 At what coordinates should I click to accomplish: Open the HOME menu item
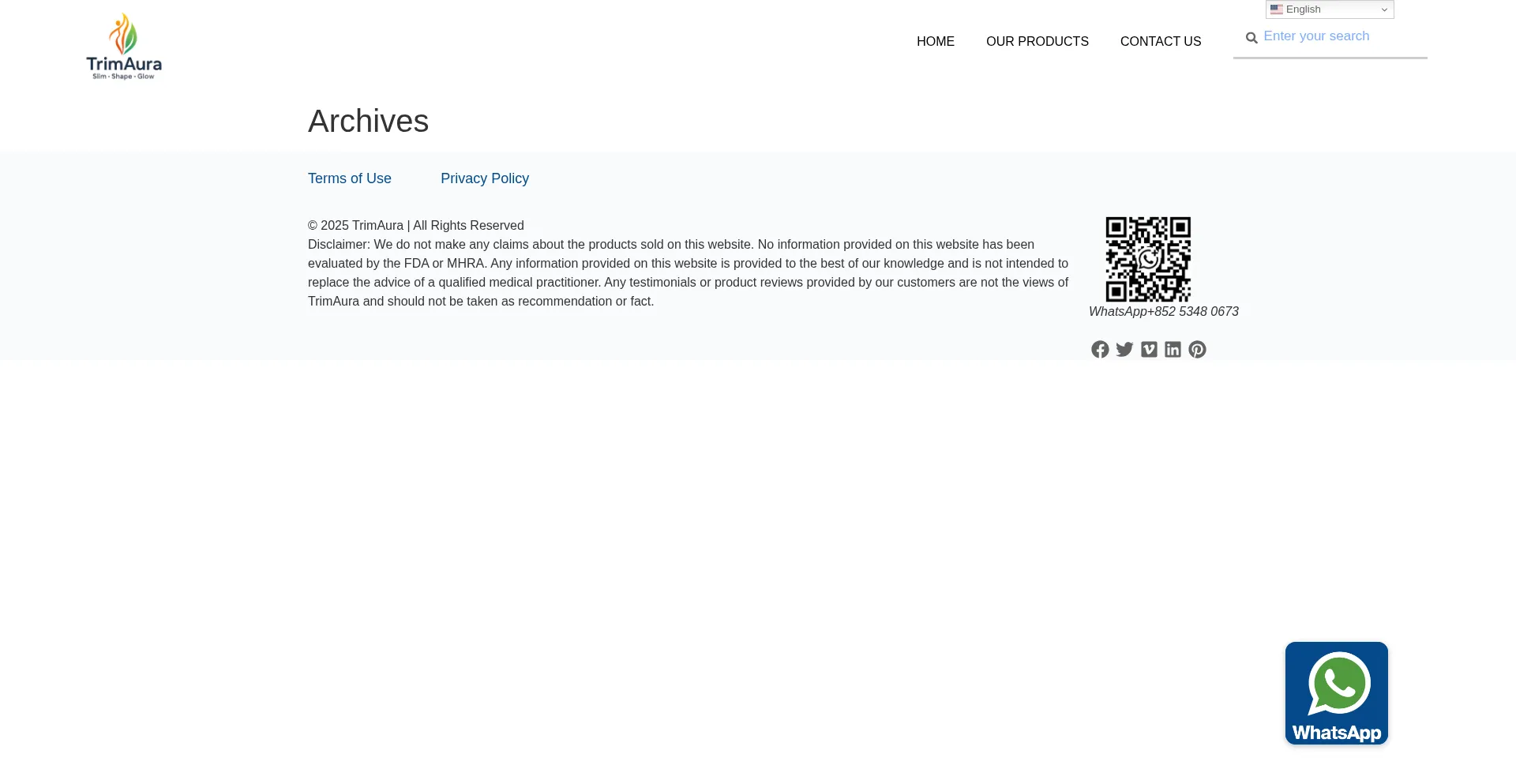(935, 41)
